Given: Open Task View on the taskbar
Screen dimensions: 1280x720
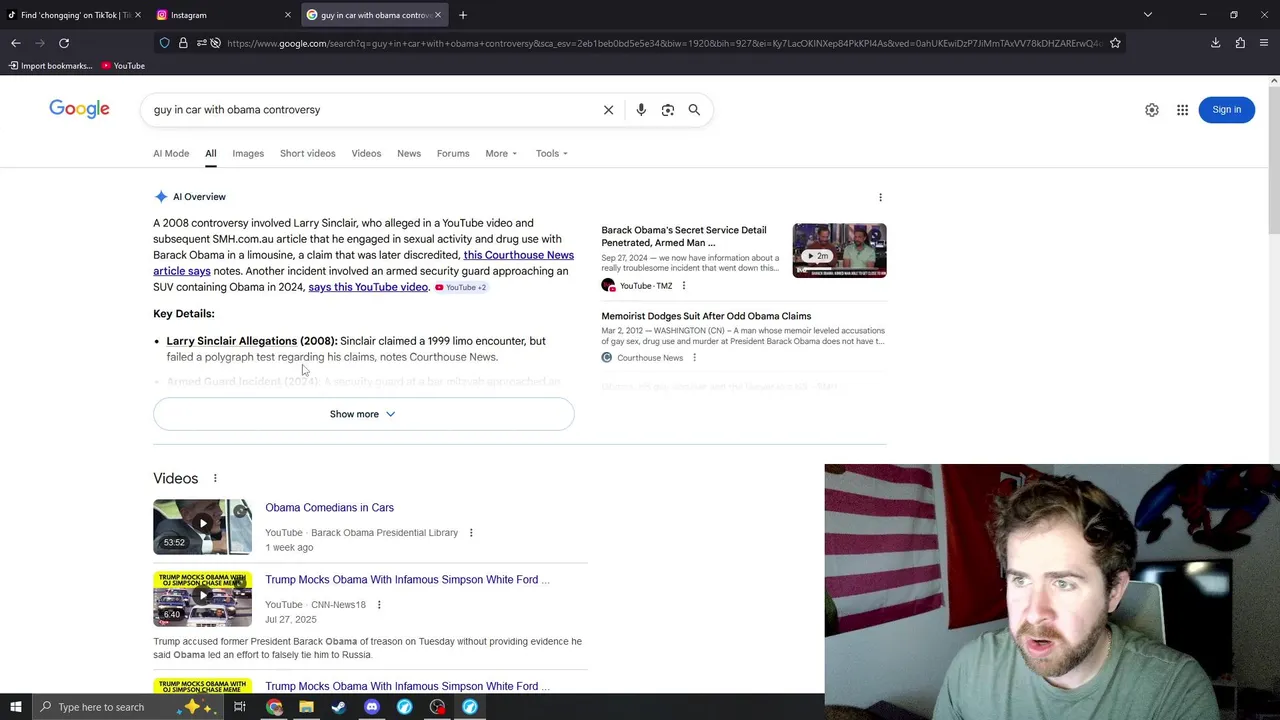Looking at the screenshot, I should point(240,707).
